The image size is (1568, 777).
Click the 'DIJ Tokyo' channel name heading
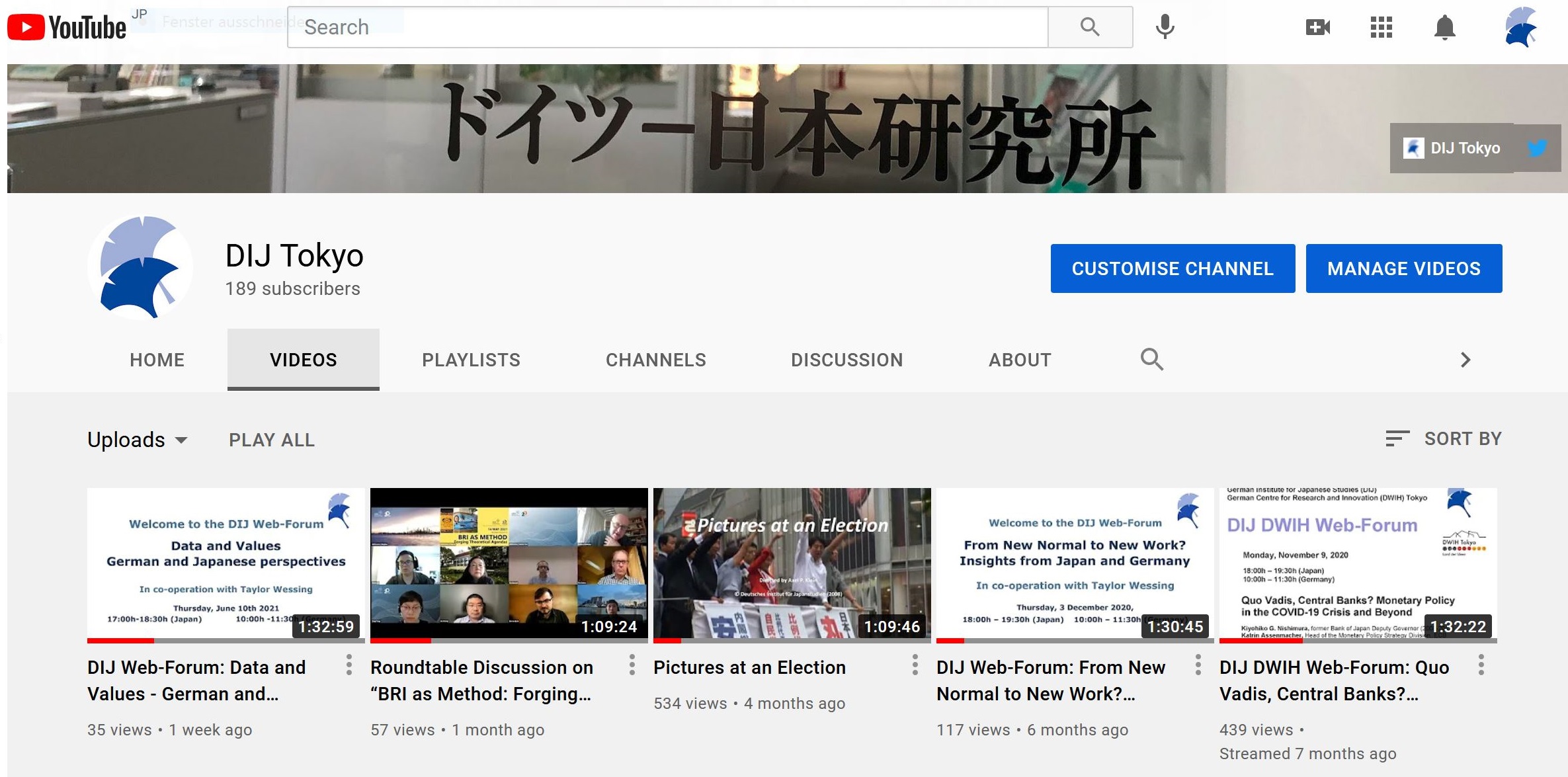click(x=294, y=255)
